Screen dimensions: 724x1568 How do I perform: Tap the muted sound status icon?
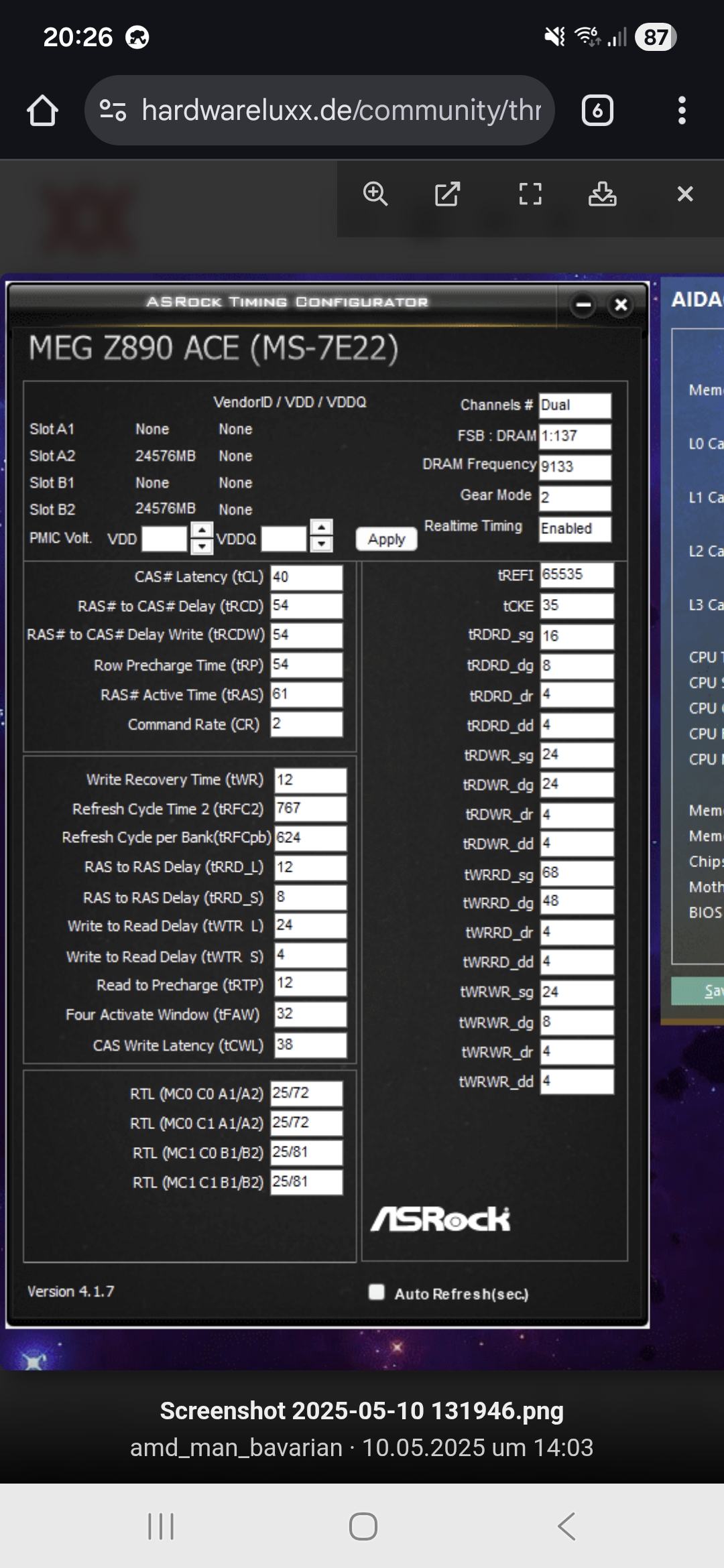[x=554, y=37]
